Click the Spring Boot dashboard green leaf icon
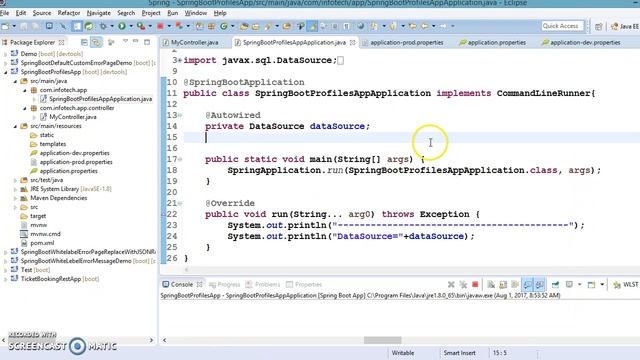The height and width of the screenshot is (360, 640). pyautogui.click(x=89, y=26)
